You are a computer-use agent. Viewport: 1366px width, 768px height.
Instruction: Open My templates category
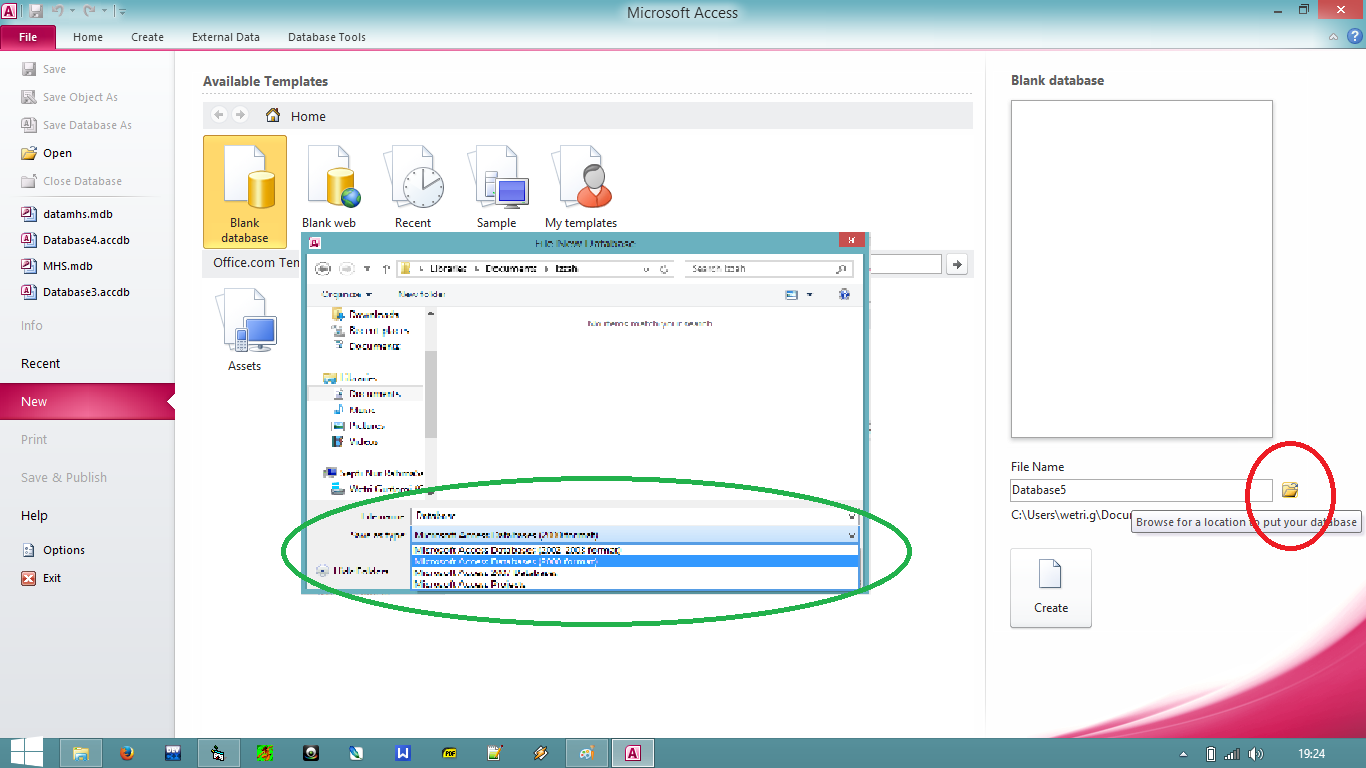(581, 189)
